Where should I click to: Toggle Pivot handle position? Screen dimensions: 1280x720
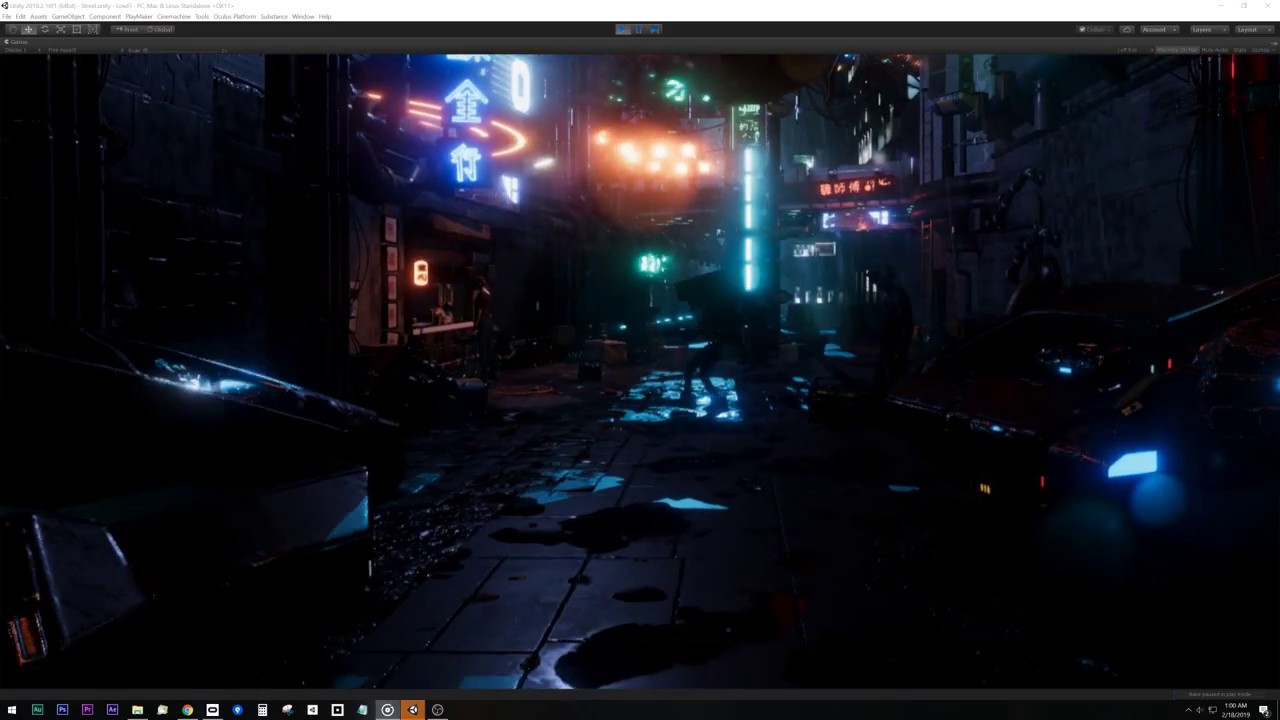click(x=128, y=29)
